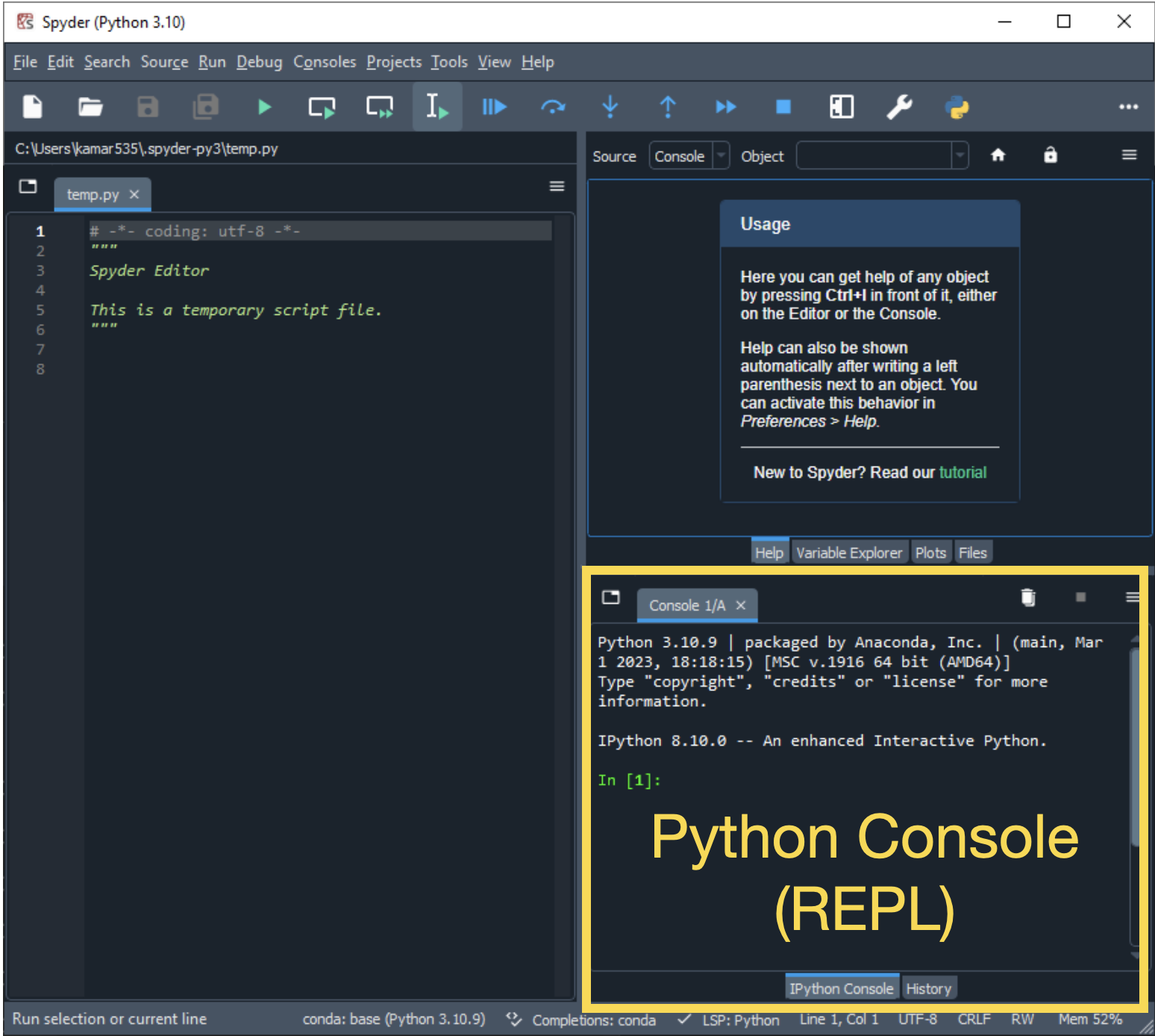
Task: Open the Consoles menu
Action: (x=325, y=62)
